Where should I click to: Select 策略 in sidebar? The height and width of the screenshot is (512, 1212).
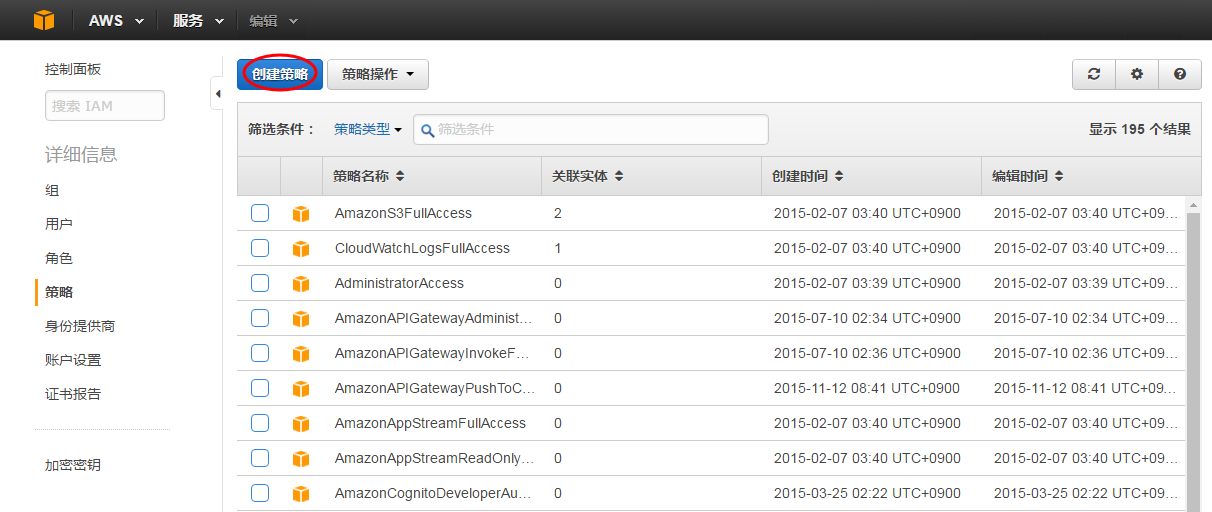59,292
